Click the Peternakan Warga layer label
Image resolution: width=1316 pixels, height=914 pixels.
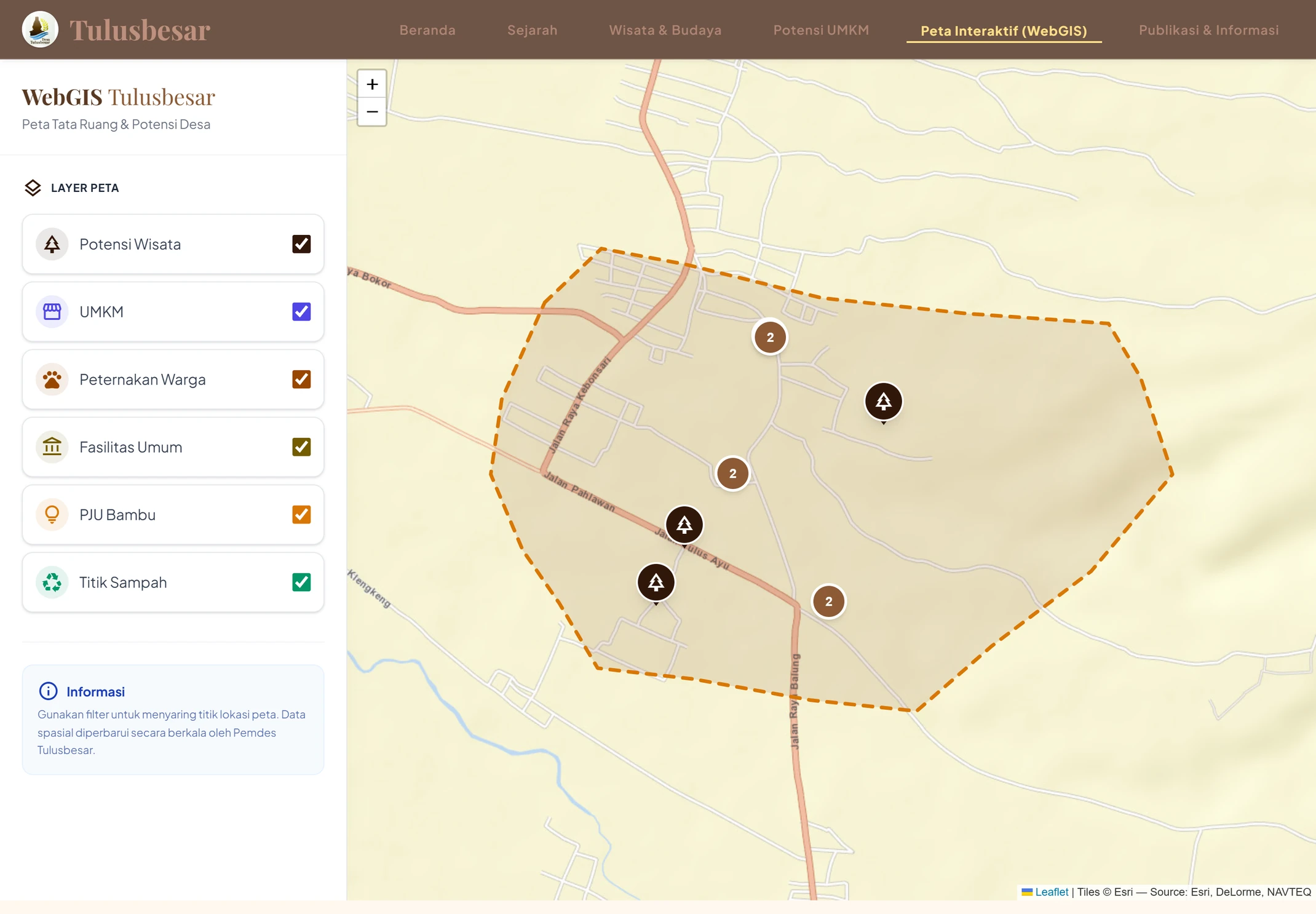point(143,380)
